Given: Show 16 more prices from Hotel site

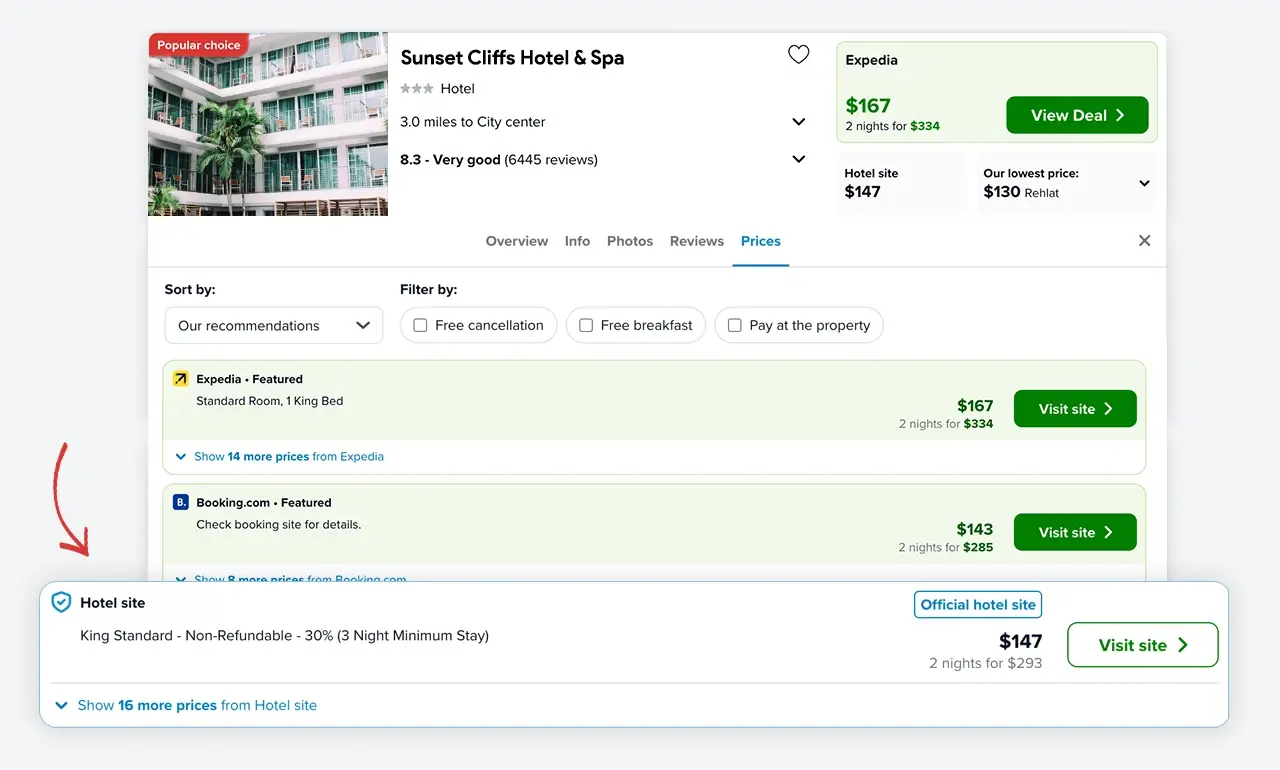Looking at the screenshot, I should [x=196, y=705].
